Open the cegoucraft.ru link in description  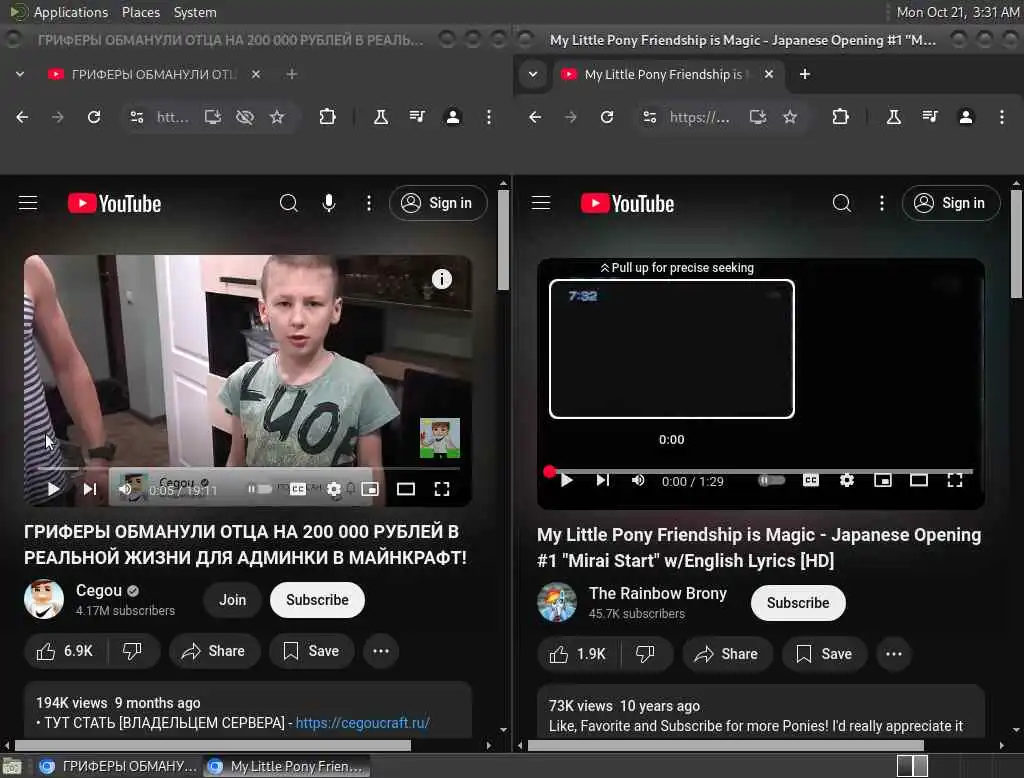point(362,722)
